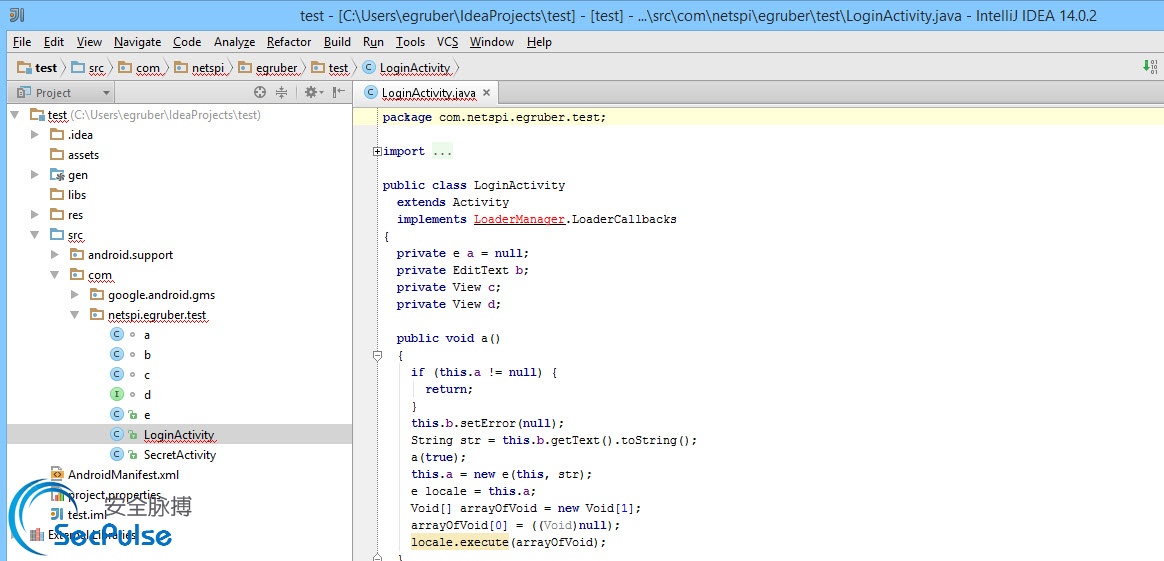1164x561 pixels.
Task: Click the class icon beside SecretActivity
Action: click(x=117, y=455)
